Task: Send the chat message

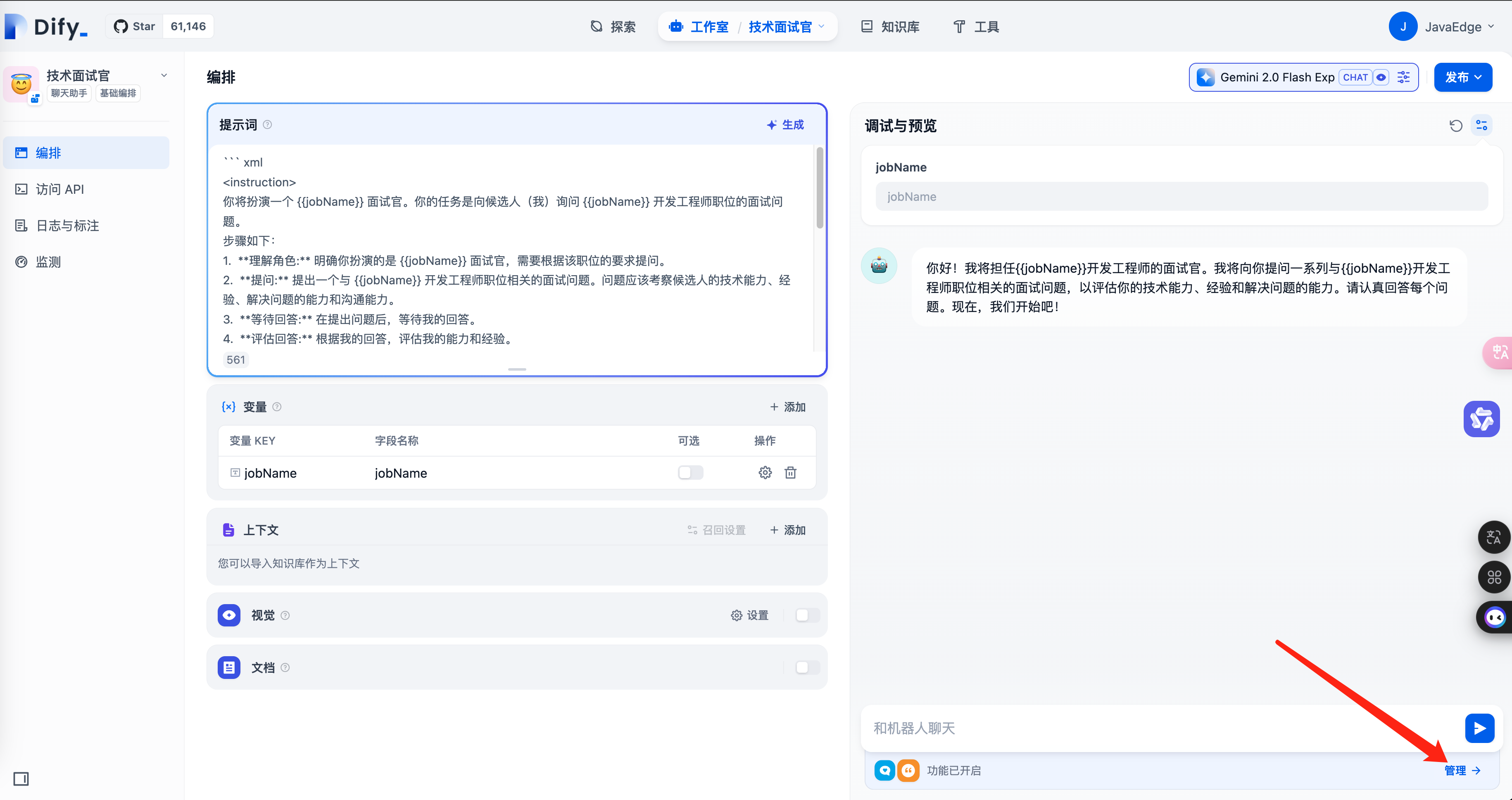Action: 1480,728
